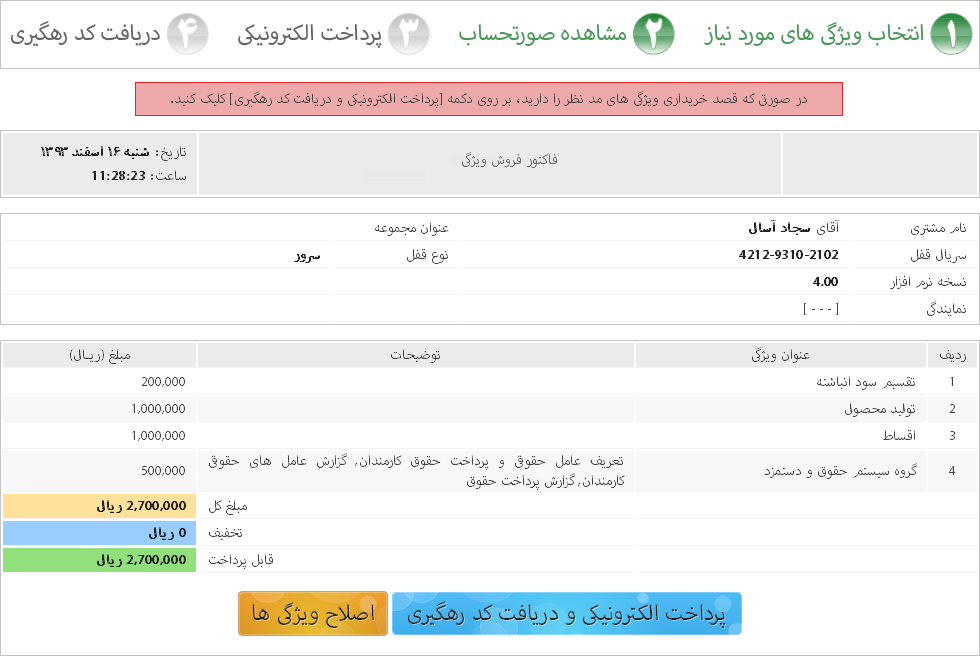Image resolution: width=980 pixels, height=656 pixels.
Task: Select feature 'گروه سیستم حقوق و دستمزد'
Action: pyautogui.click(x=840, y=471)
